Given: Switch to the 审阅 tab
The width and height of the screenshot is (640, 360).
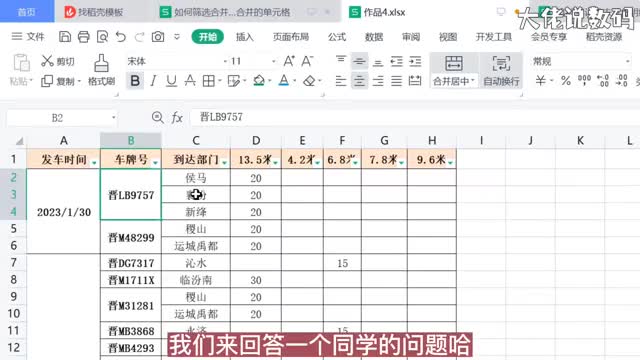Looking at the screenshot, I should (411, 37).
